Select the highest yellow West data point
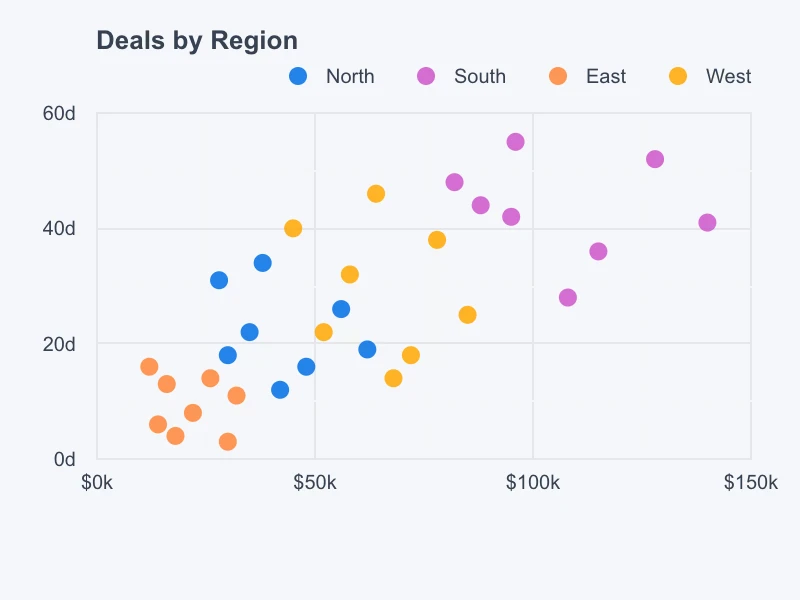The width and height of the screenshot is (800, 600). pos(376,193)
